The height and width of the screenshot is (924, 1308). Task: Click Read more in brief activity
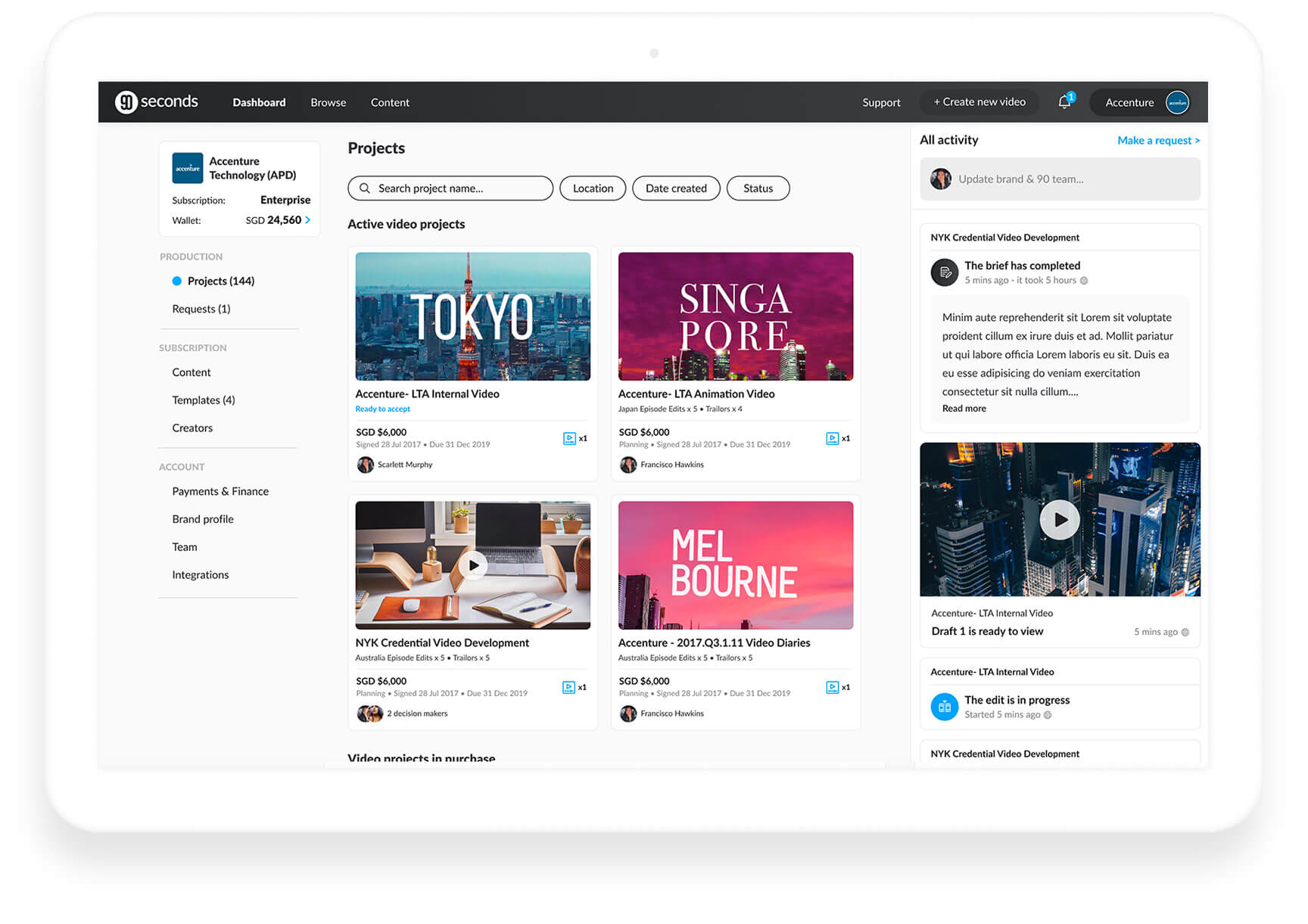(x=964, y=409)
